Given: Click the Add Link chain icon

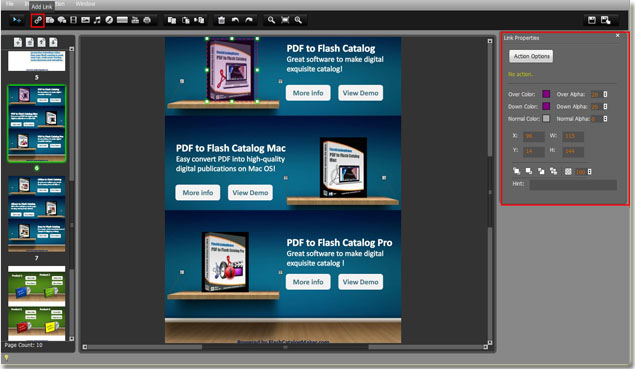Looking at the screenshot, I should (x=38, y=20).
